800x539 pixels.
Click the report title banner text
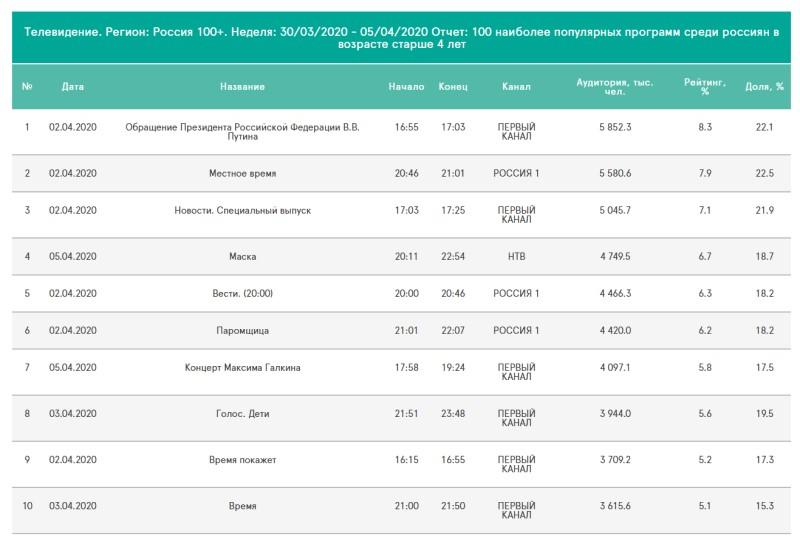[x=400, y=39]
